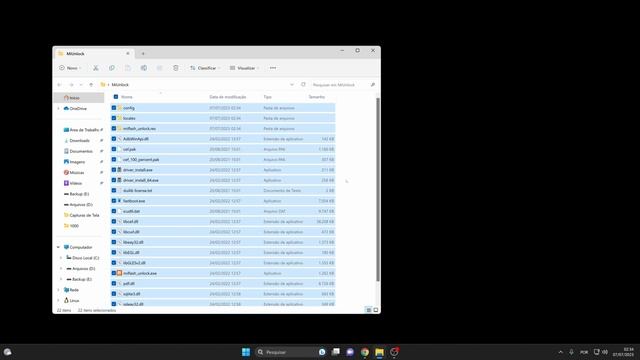Expand the Linux tree node
Image resolution: width=640 pixels, height=360 pixels.
coord(58,300)
